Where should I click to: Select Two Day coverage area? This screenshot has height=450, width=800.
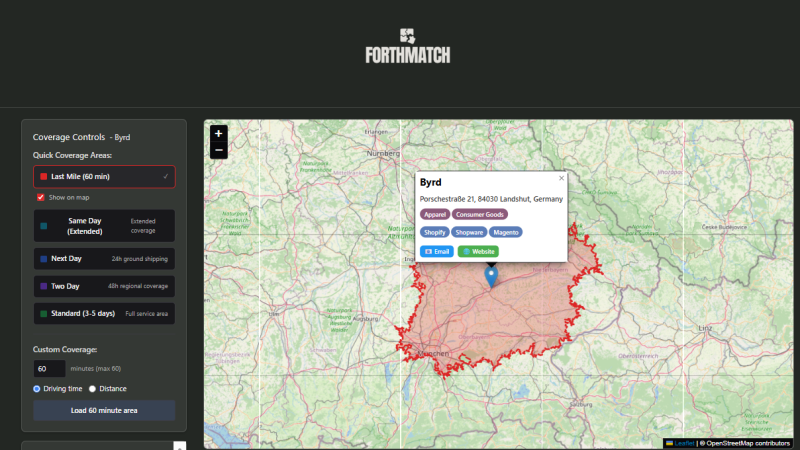(104, 286)
